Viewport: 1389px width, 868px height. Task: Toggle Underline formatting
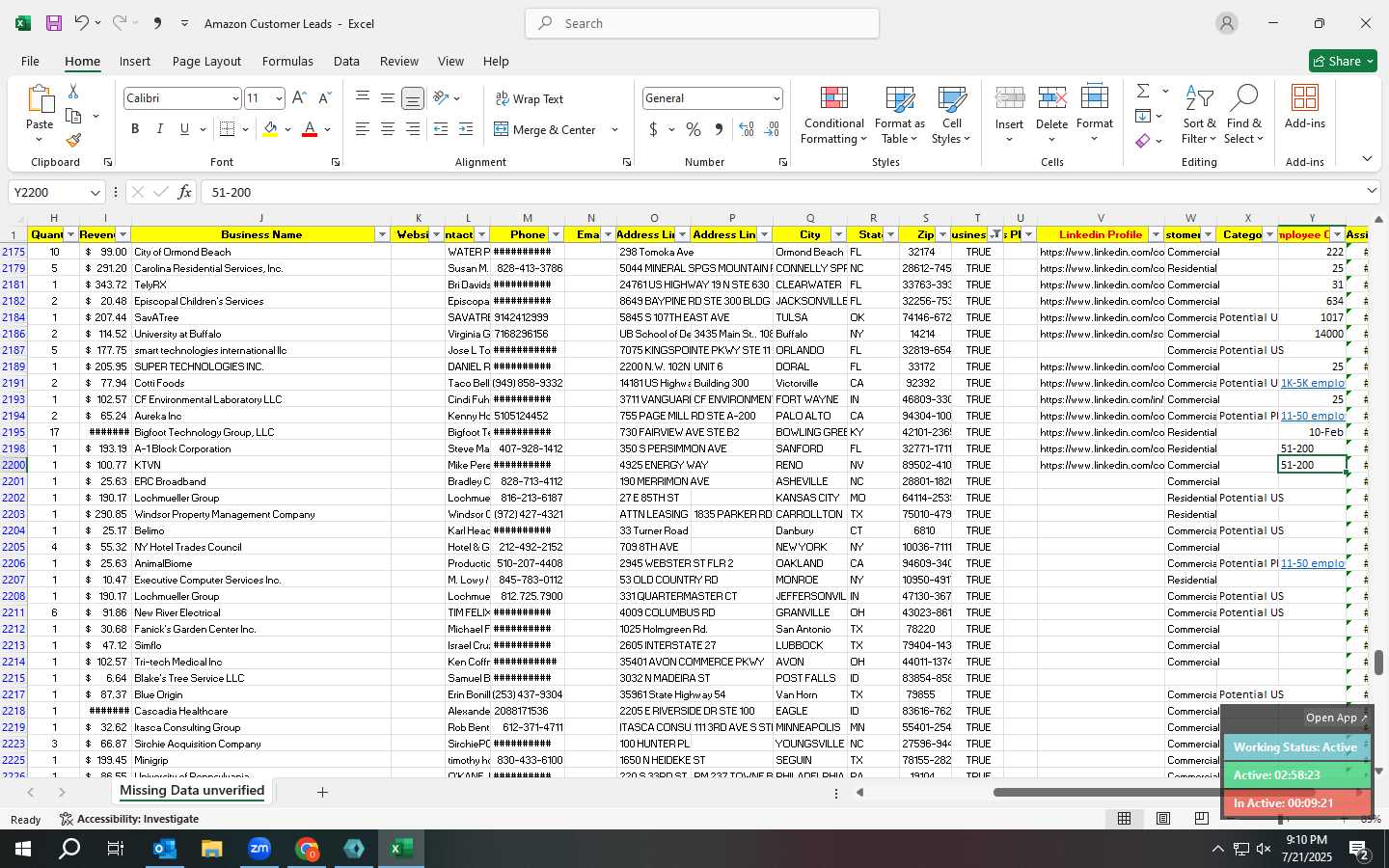click(184, 129)
